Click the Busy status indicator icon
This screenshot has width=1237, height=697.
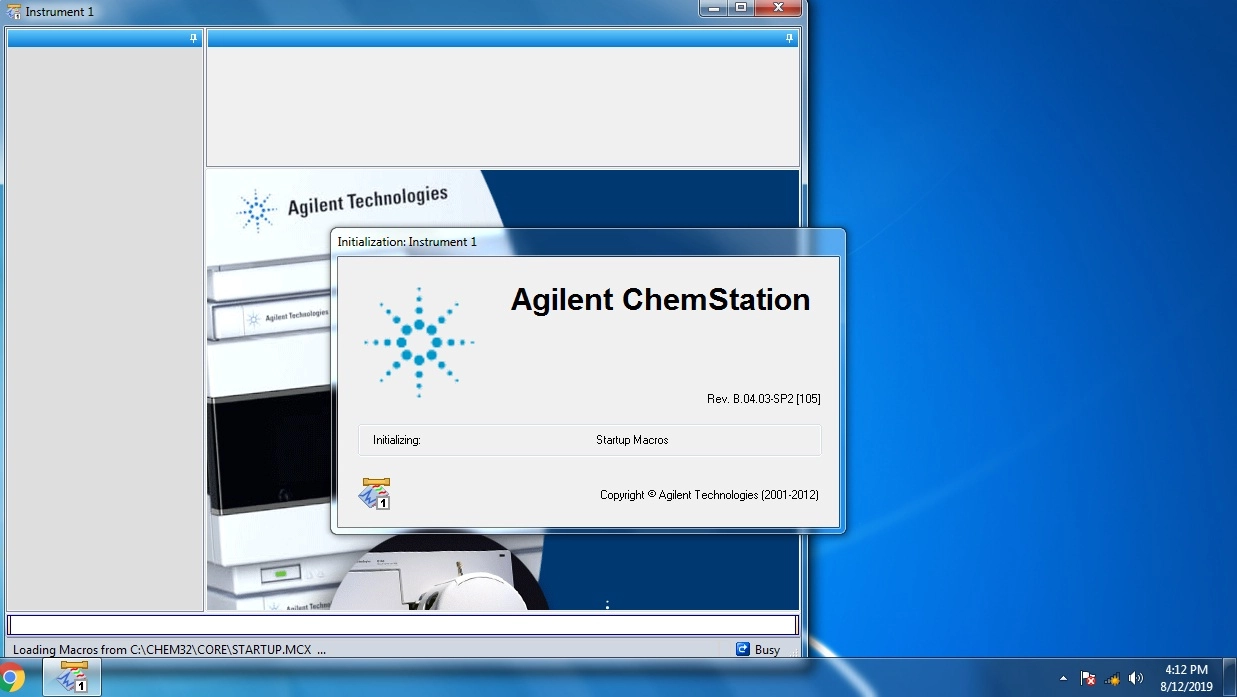743,649
